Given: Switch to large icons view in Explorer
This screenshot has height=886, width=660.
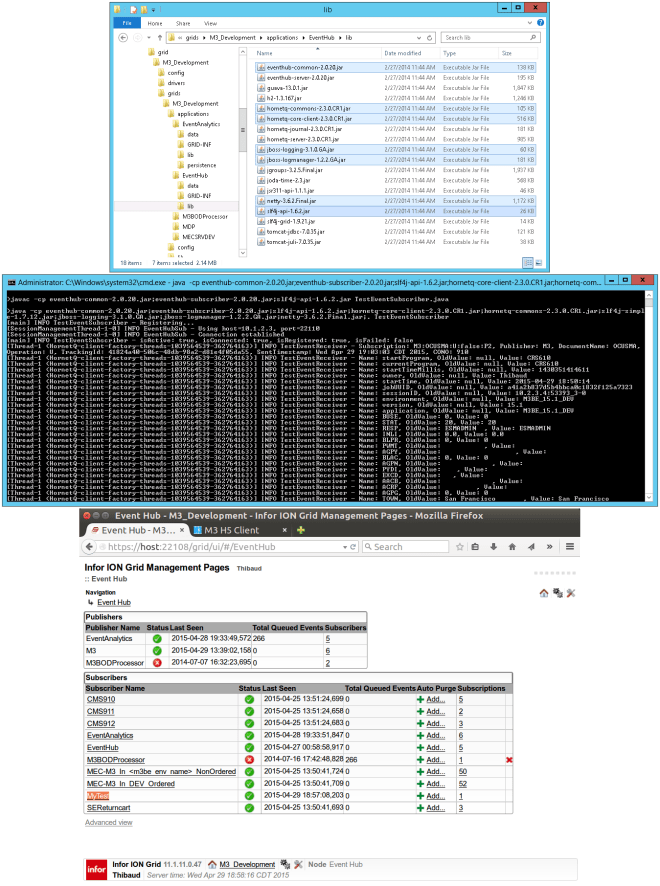Looking at the screenshot, I should (x=539, y=263).
